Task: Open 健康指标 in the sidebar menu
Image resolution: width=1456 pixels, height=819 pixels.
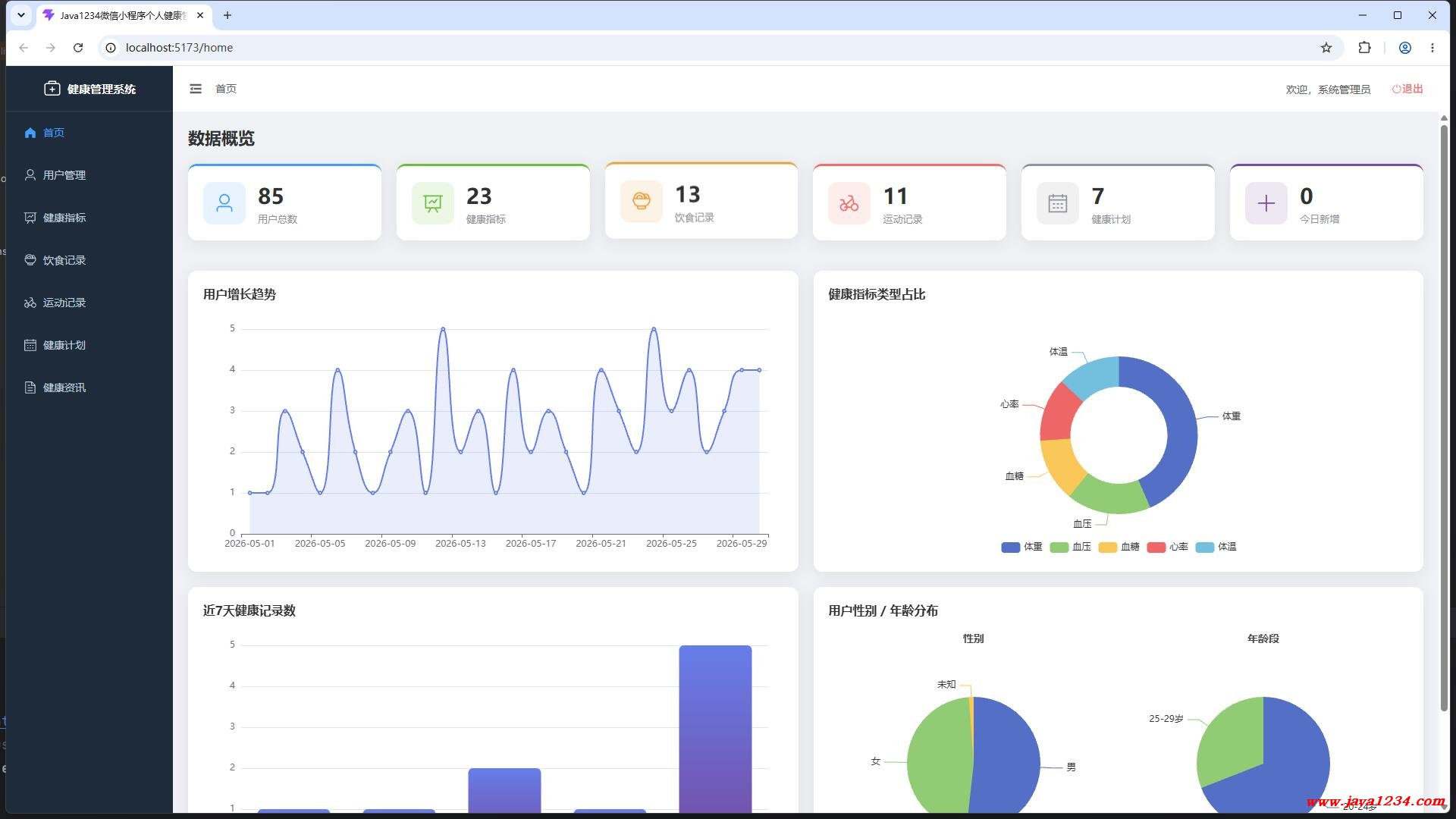Action: click(89, 218)
